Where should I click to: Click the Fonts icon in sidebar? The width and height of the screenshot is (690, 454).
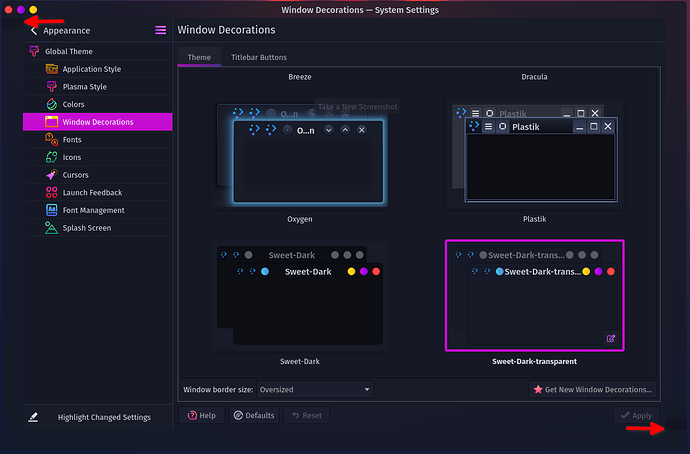[51, 139]
